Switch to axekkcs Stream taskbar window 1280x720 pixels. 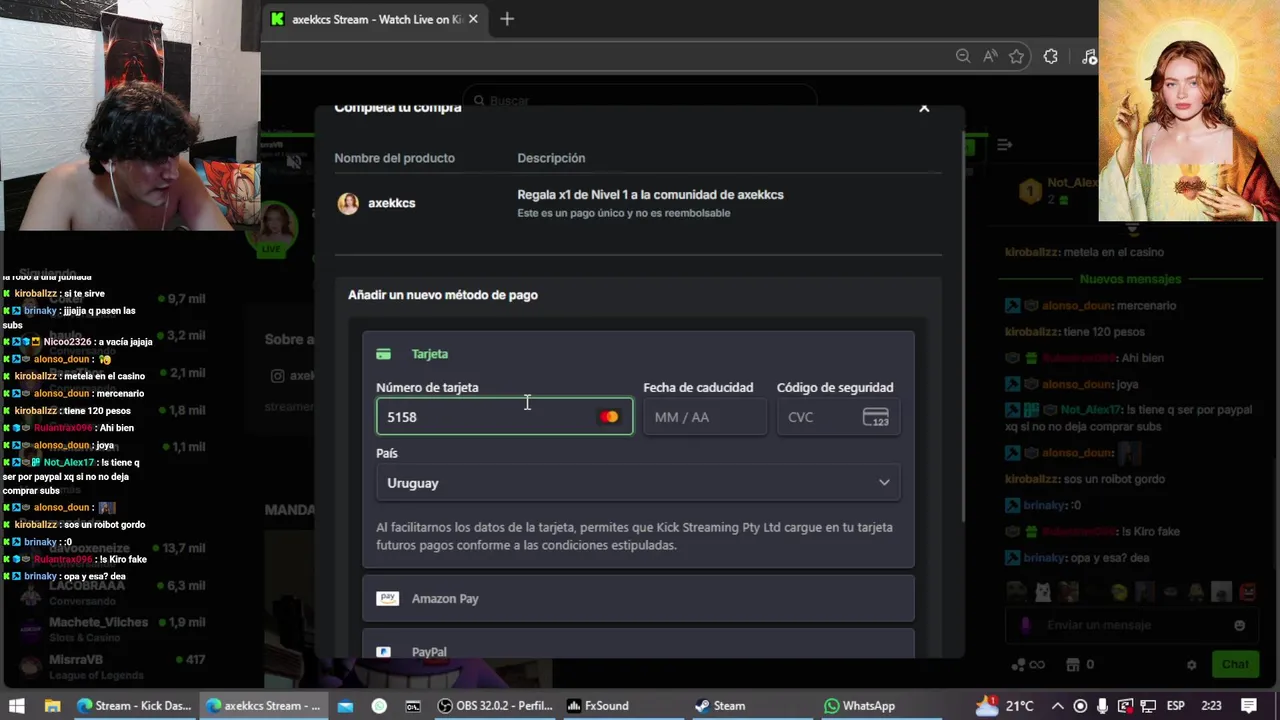263,706
